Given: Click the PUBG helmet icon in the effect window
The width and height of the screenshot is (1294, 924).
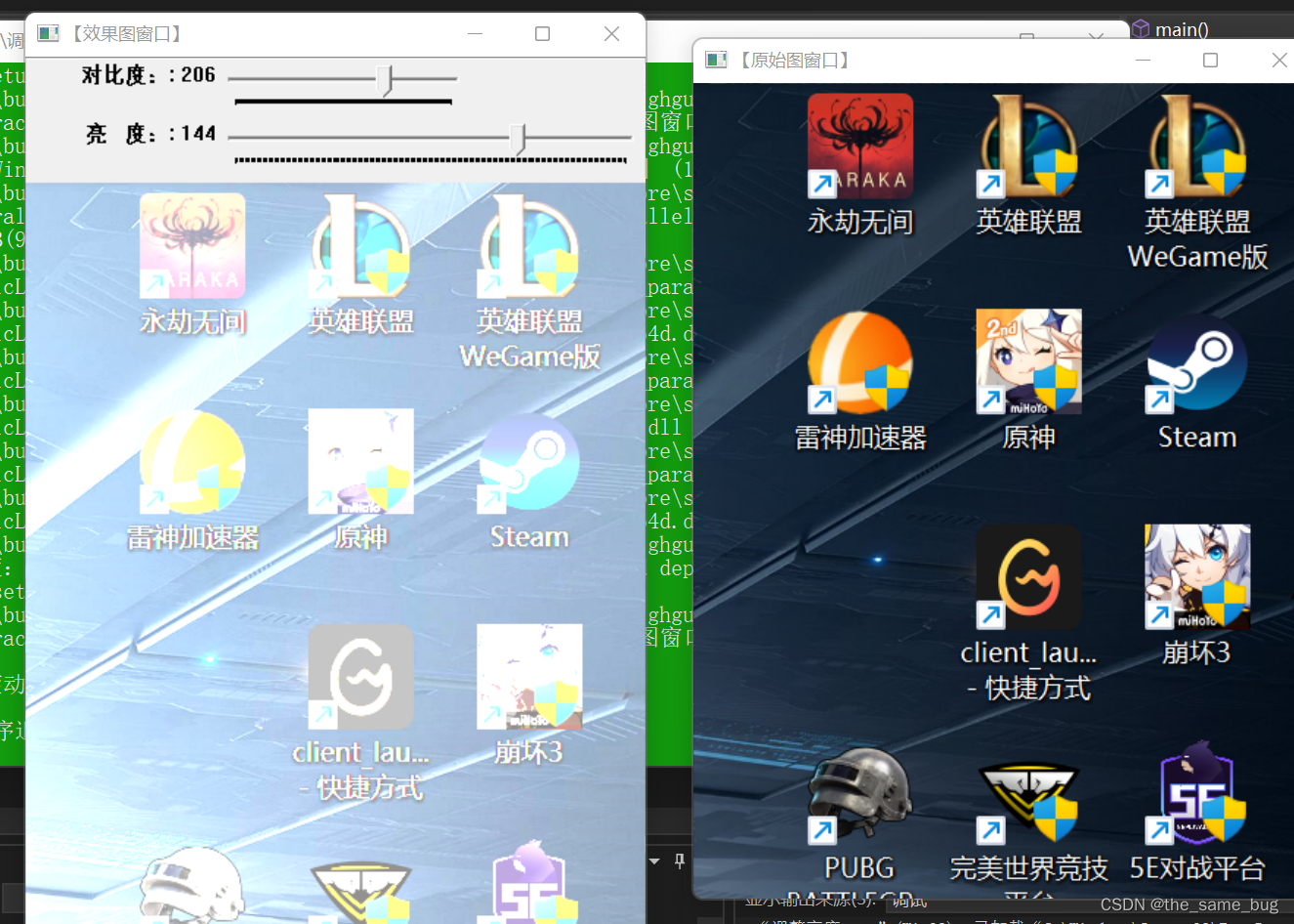Looking at the screenshot, I should pos(192,884).
